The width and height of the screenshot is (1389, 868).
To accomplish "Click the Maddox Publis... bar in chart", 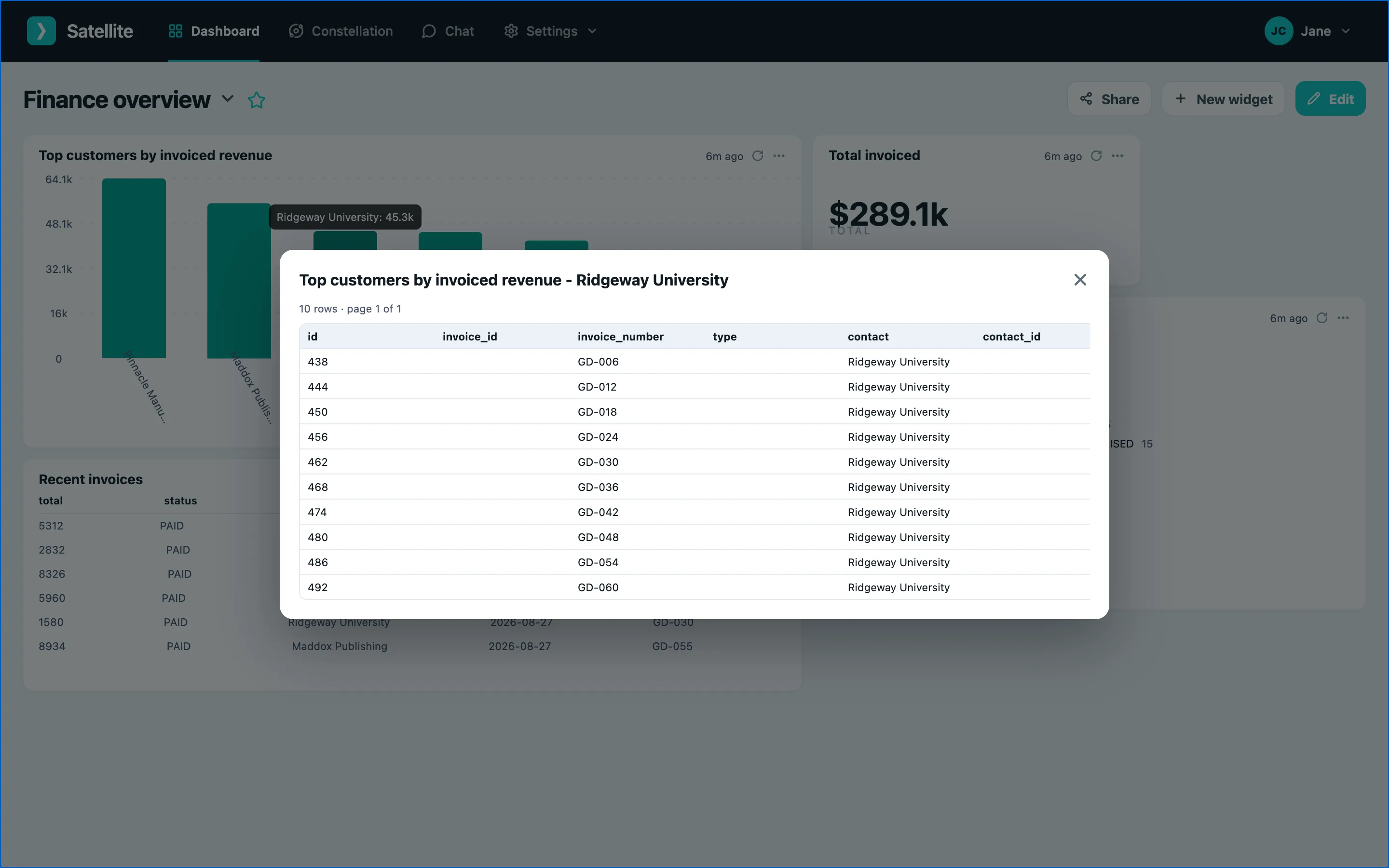I will [x=239, y=281].
